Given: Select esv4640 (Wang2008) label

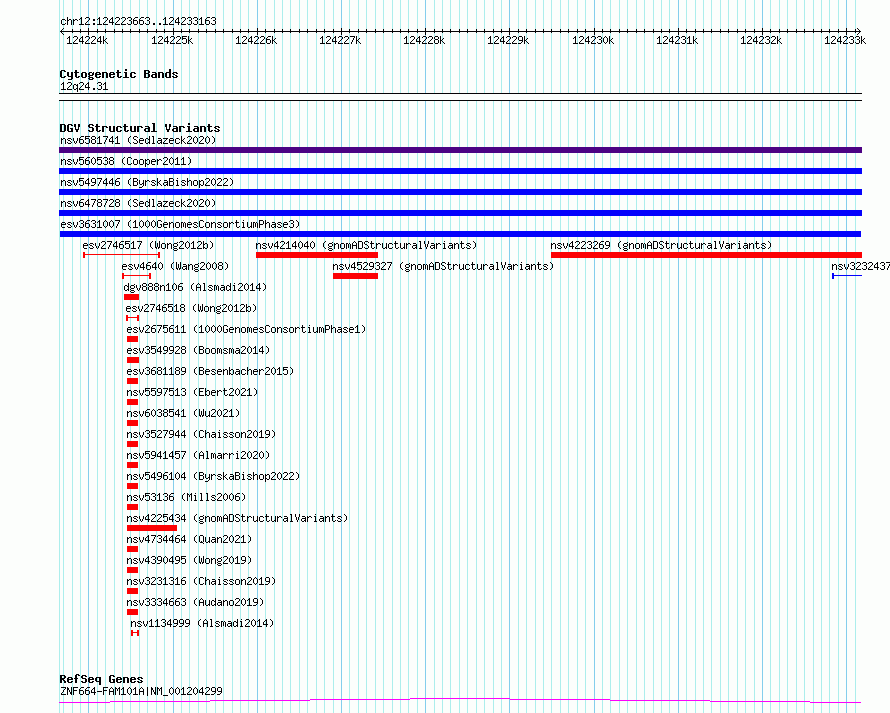Looking at the screenshot, I should tap(175, 266).
